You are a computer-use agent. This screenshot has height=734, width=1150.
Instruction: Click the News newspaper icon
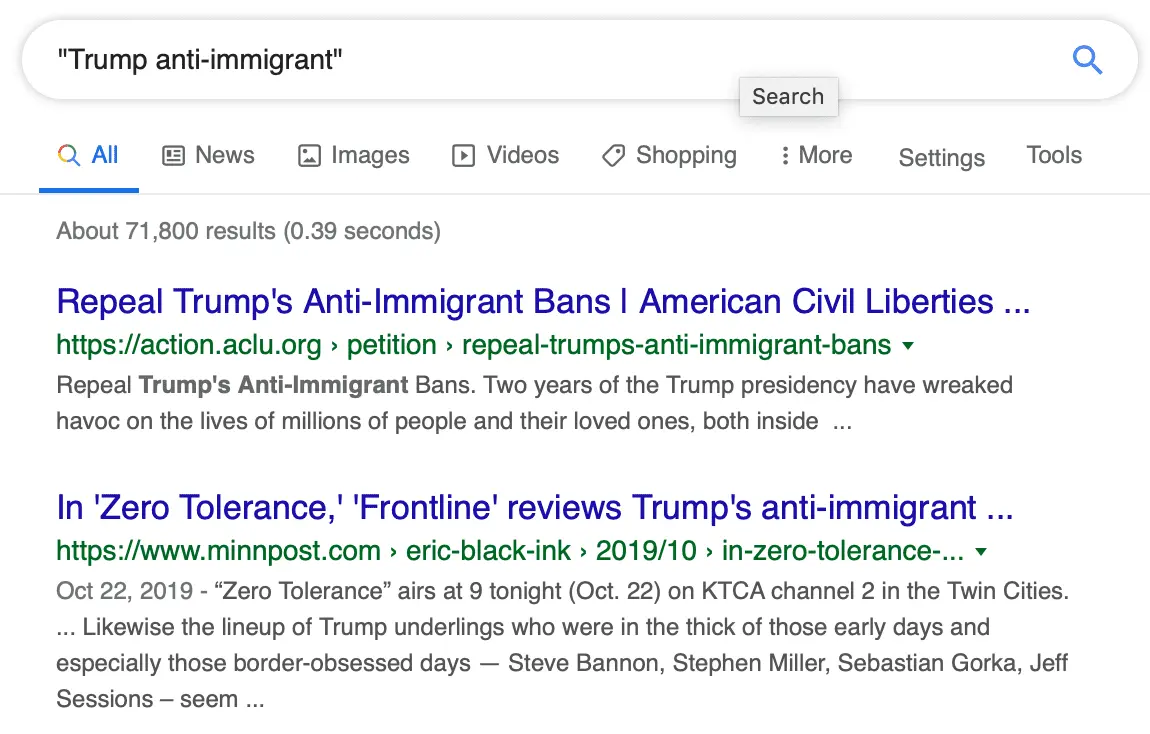[174, 156]
